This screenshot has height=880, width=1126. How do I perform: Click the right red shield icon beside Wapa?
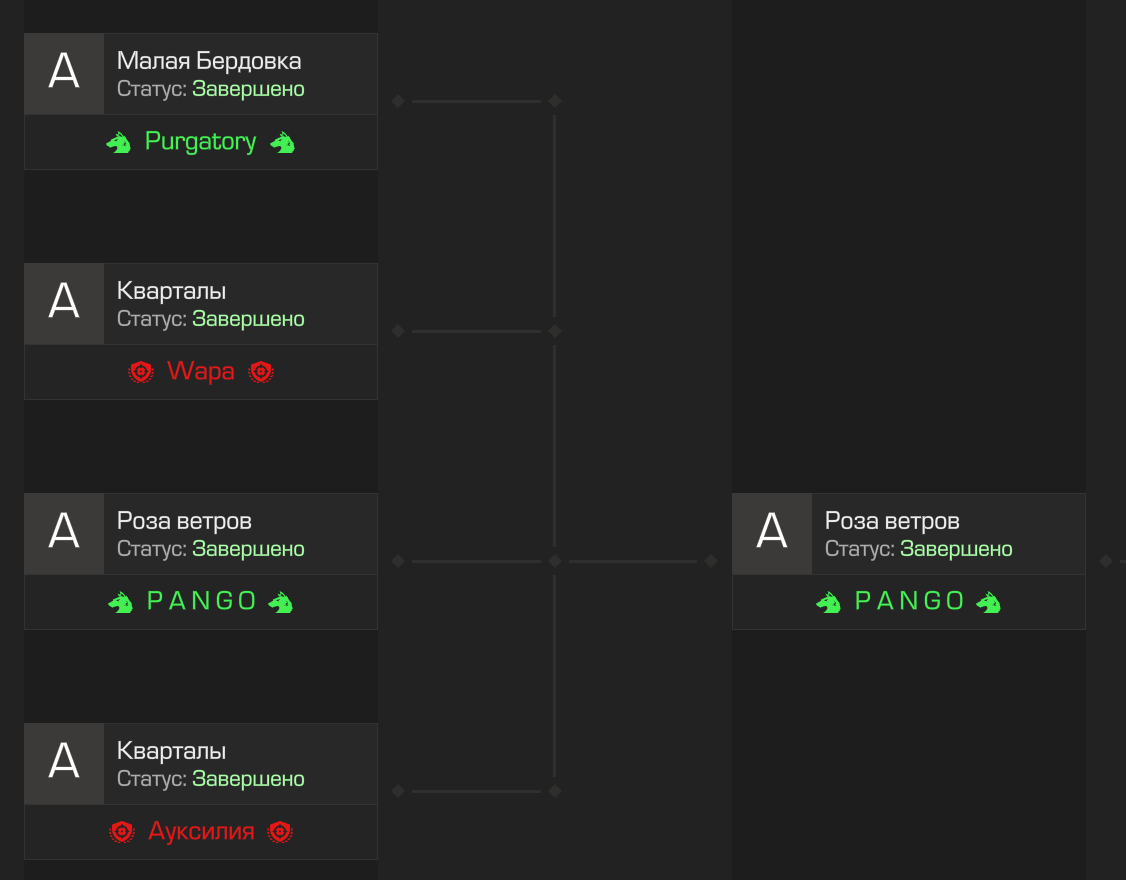[x=261, y=372]
